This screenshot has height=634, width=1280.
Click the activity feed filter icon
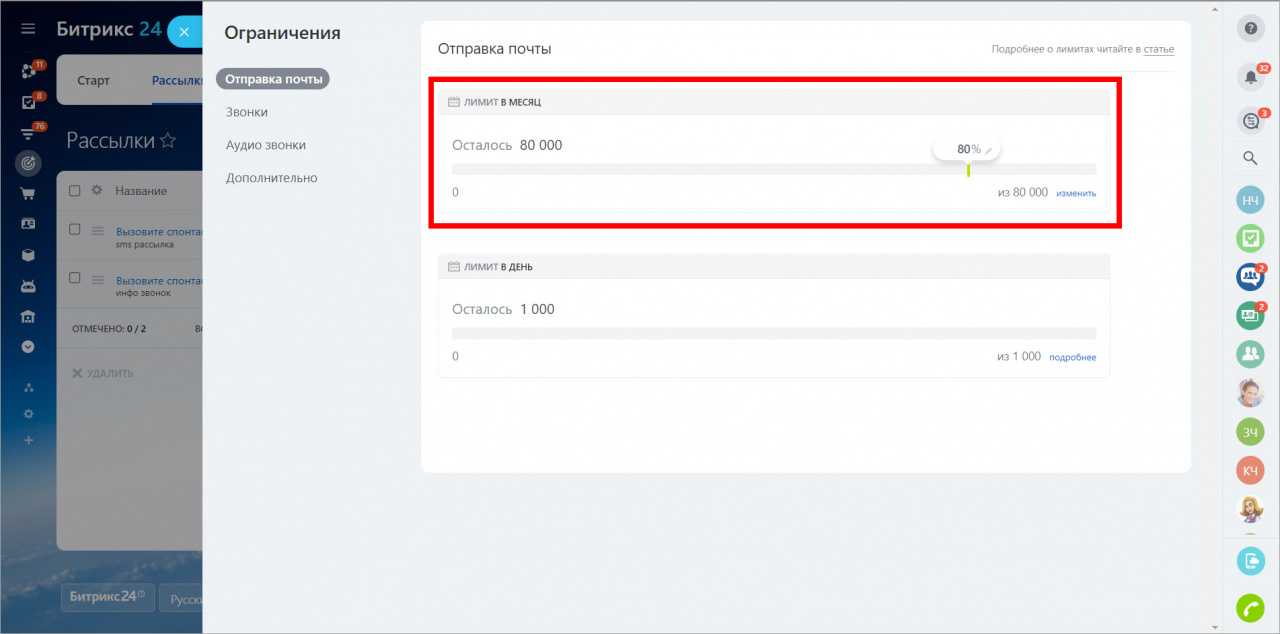tap(28, 134)
